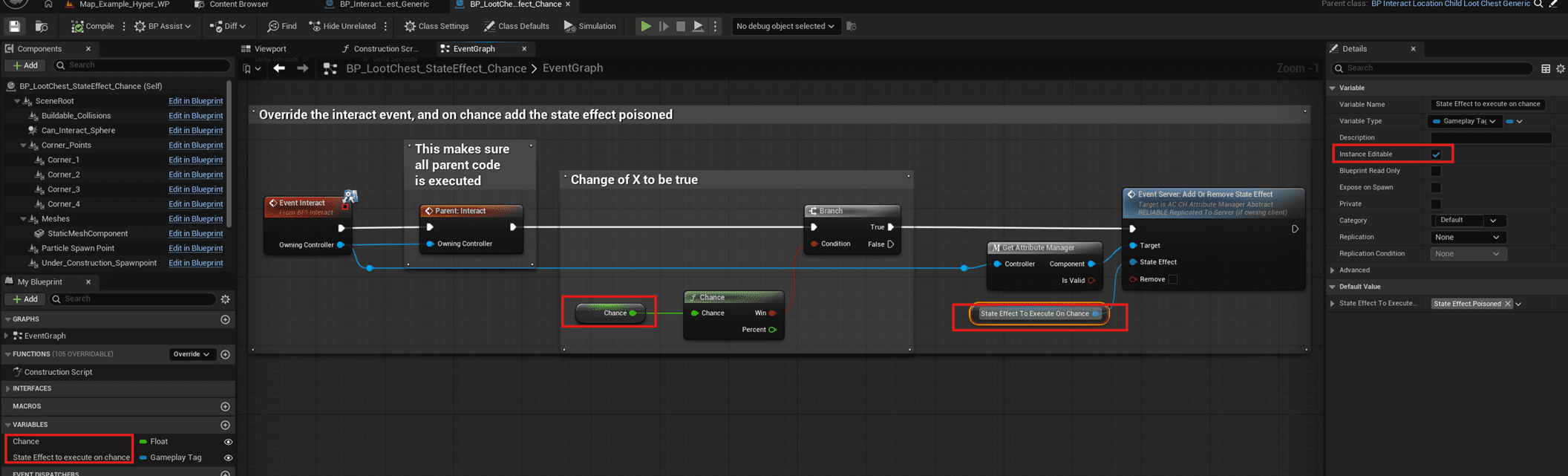
Task: Navigate back in graph history
Action: (279, 68)
